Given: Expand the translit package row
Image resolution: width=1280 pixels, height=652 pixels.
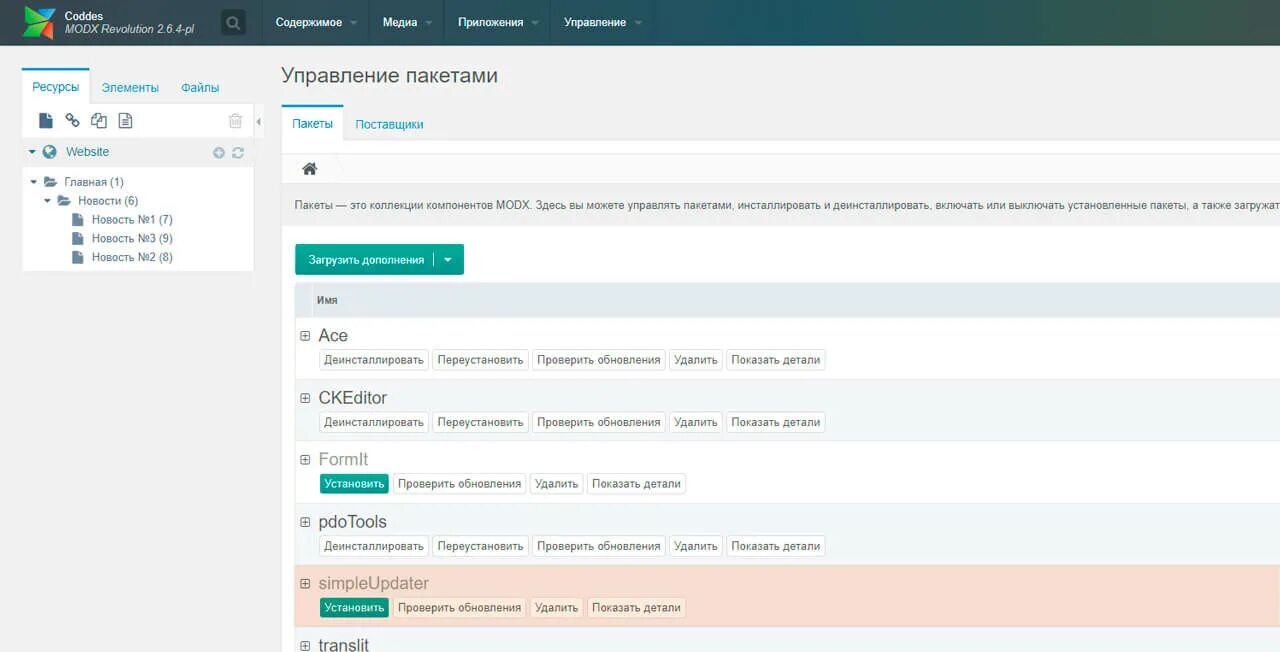Looking at the screenshot, I should pos(305,646).
